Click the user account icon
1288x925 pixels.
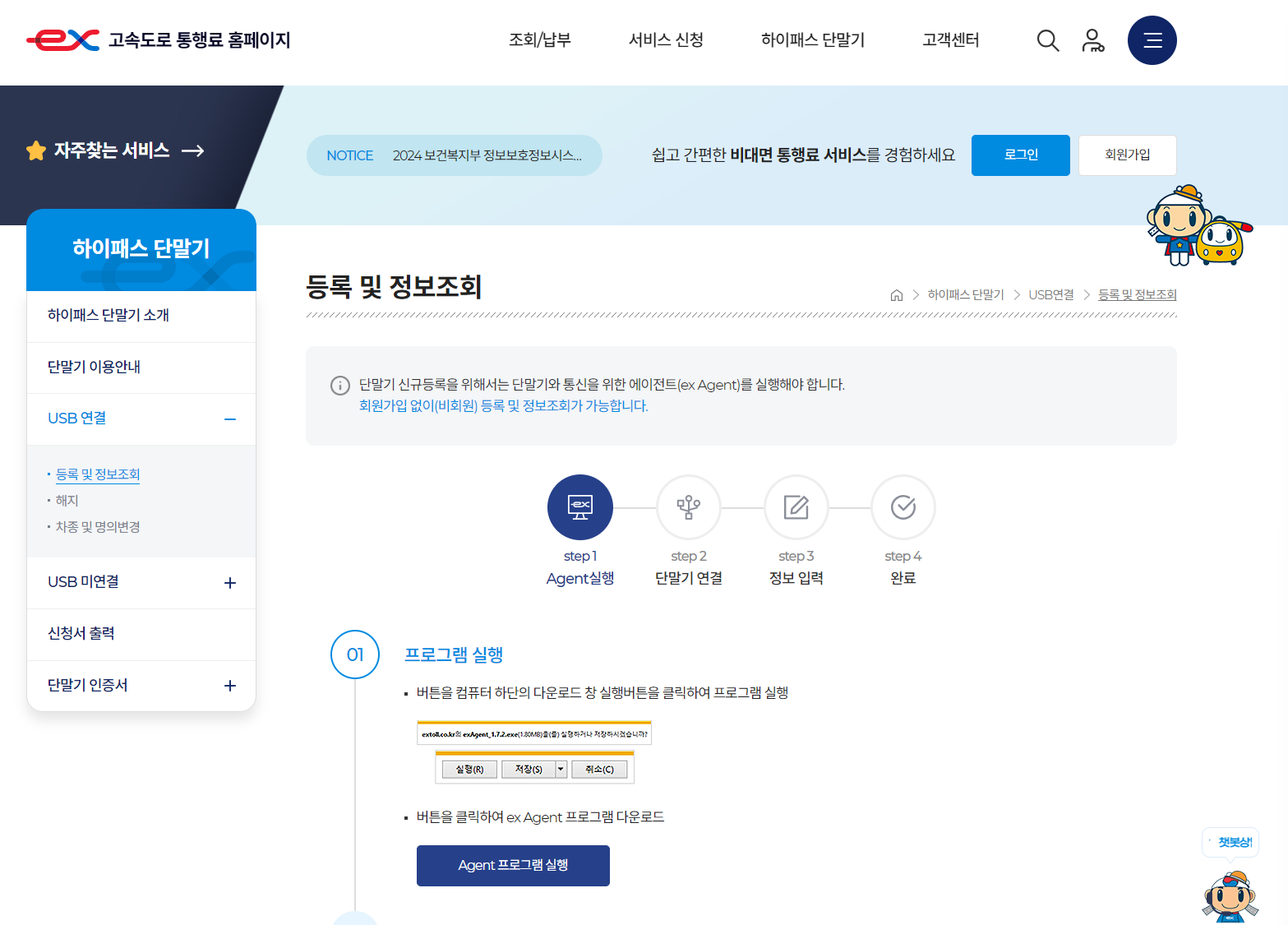(1092, 40)
